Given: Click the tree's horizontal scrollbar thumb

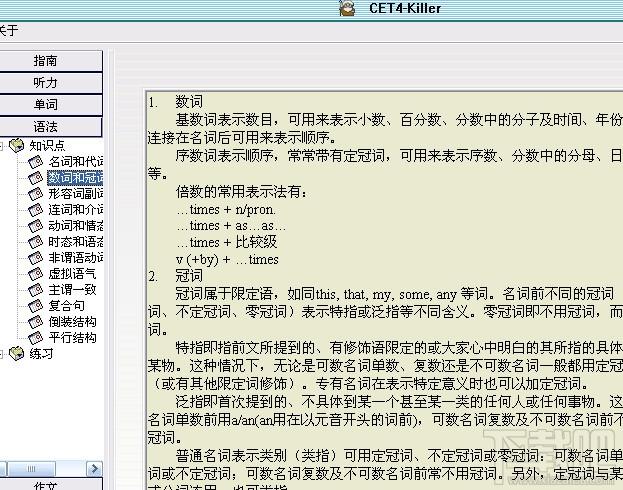Looking at the screenshot, I should [x=31, y=469].
